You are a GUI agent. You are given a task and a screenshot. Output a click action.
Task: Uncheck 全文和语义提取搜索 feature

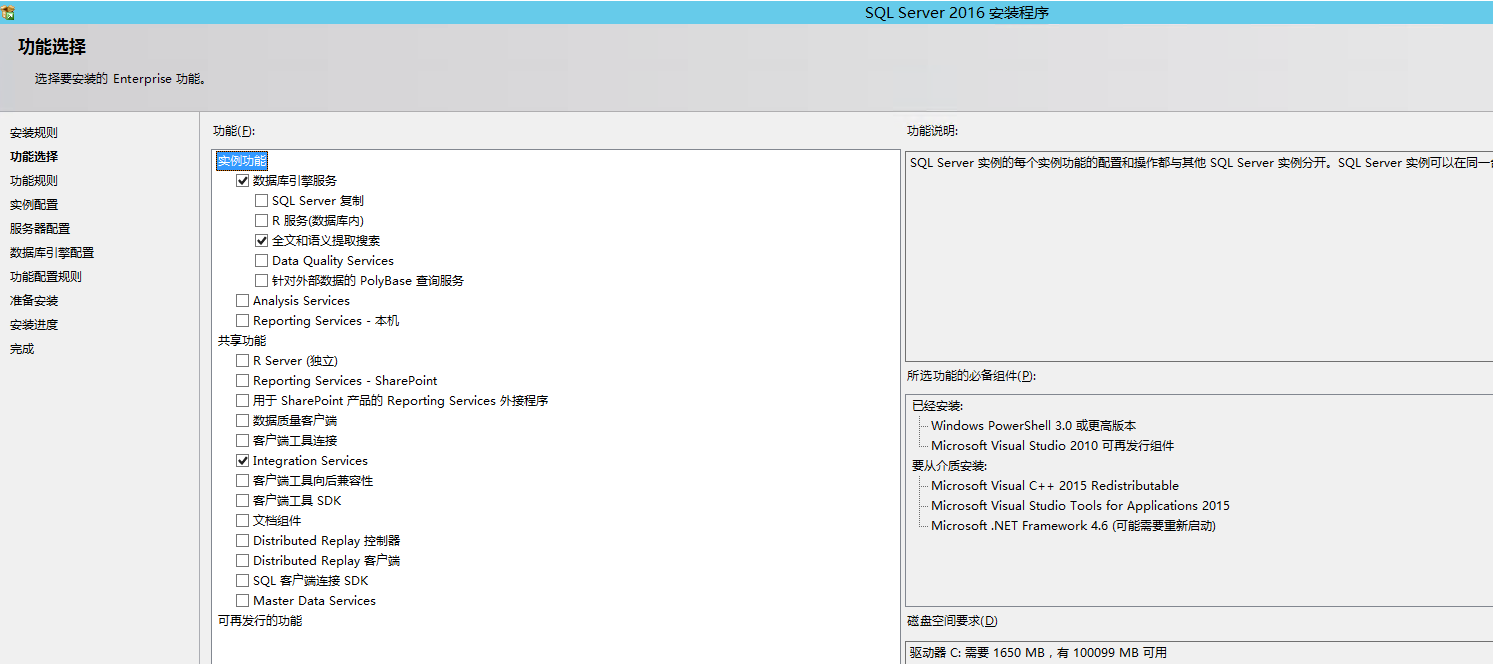tap(261, 241)
